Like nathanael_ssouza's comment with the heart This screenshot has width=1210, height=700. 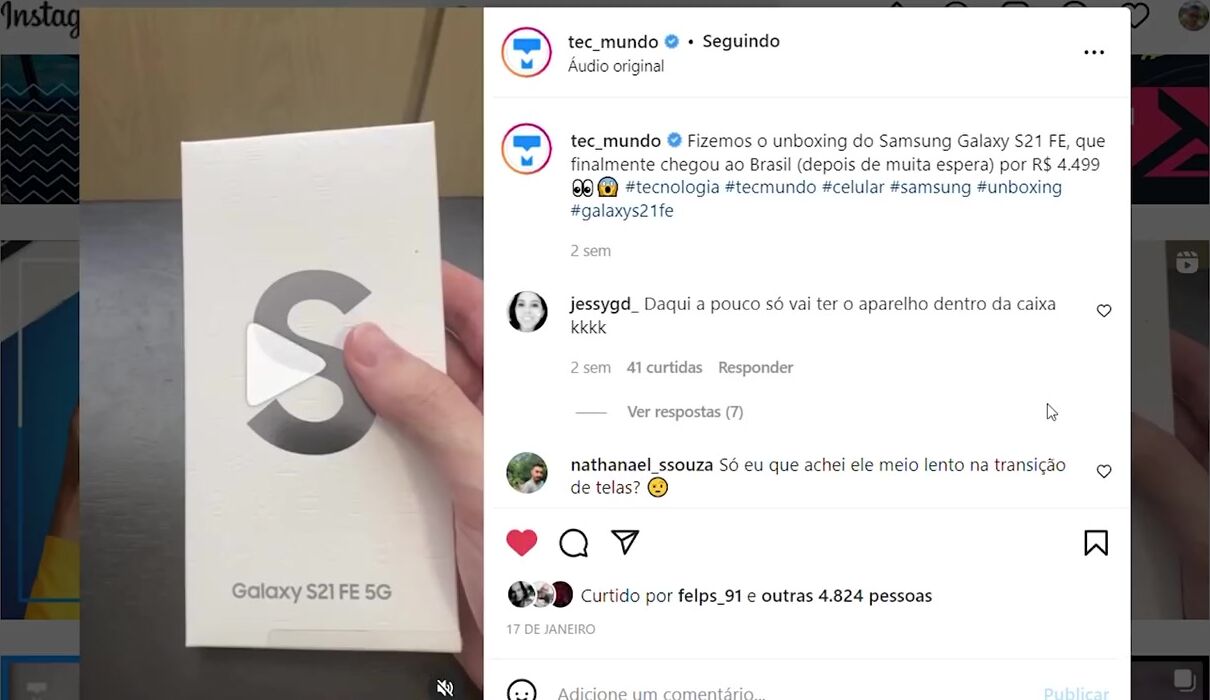(1104, 471)
